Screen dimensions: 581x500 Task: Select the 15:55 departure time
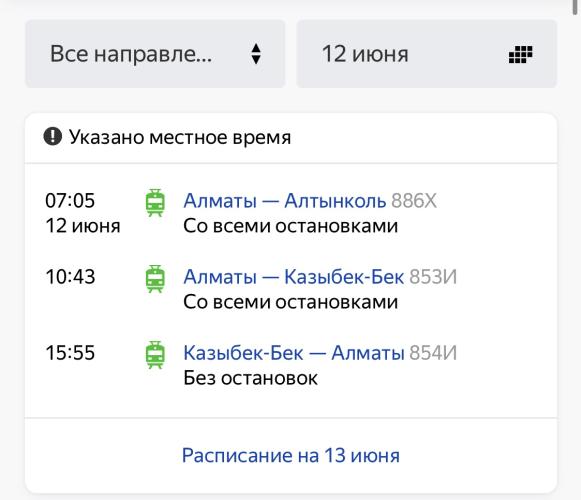[70, 352]
